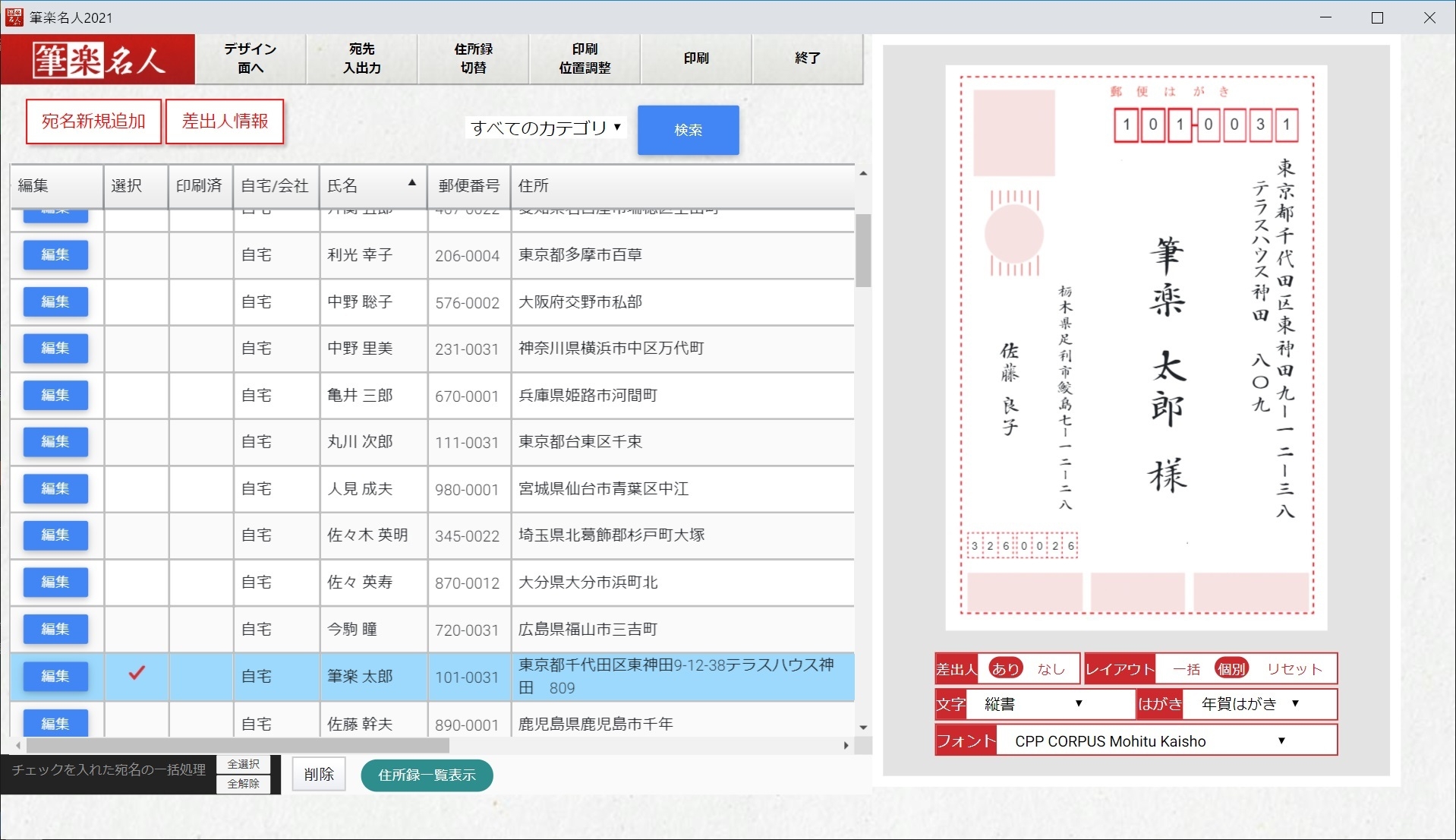This screenshot has height=840, width=1456.
Task: Select the 差出人 あり option
Action: click(x=1006, y=669)
